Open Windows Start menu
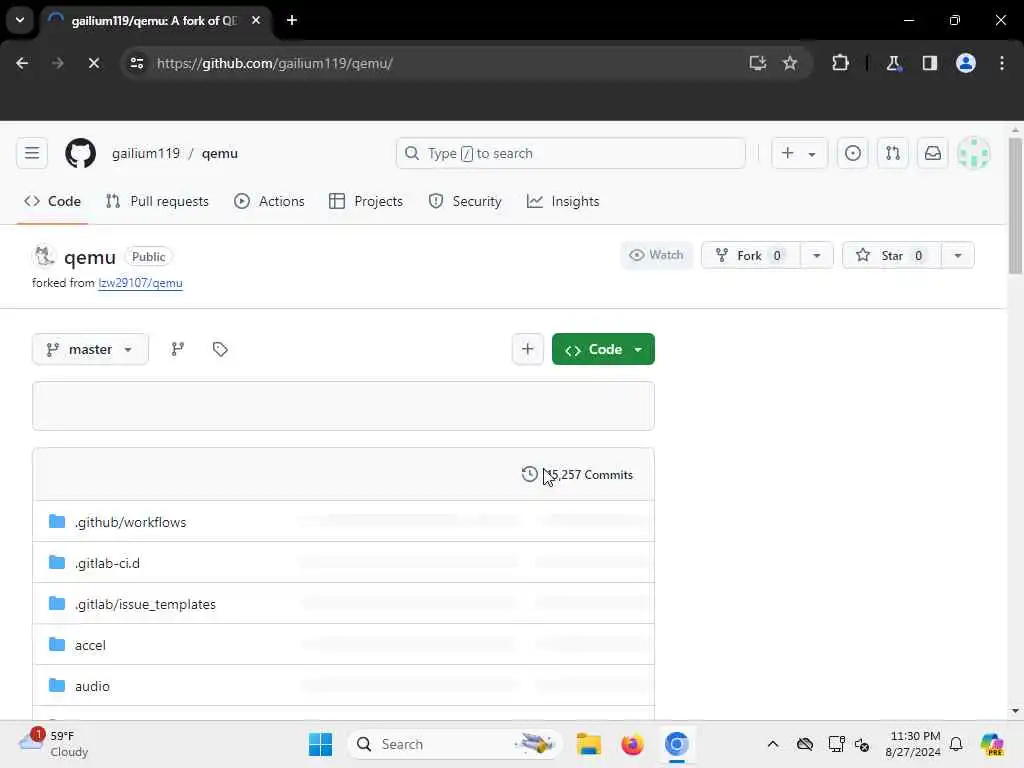1024x768 pixels. pos(320,744)
